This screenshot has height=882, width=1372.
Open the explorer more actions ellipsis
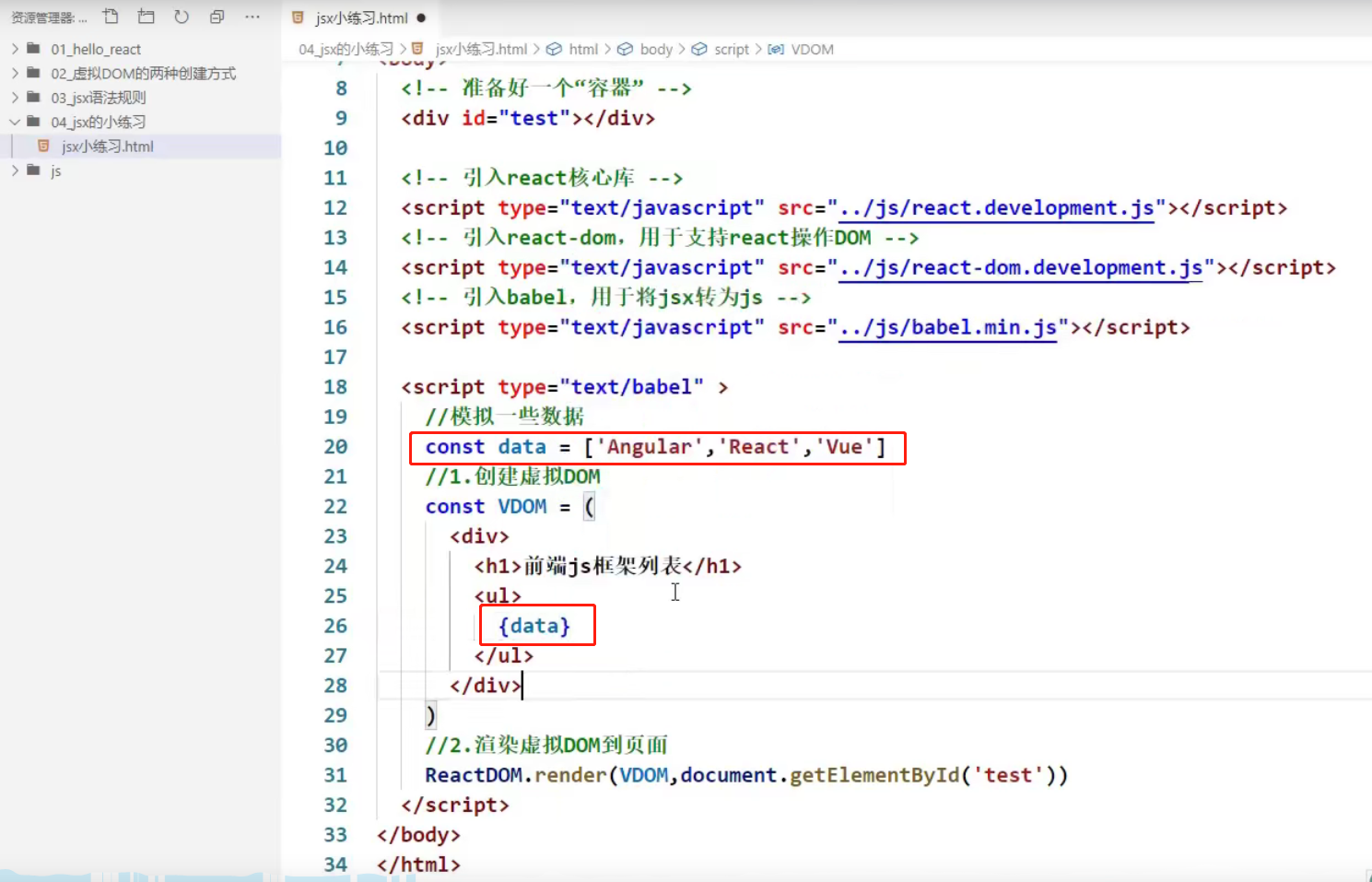(252, 17)
